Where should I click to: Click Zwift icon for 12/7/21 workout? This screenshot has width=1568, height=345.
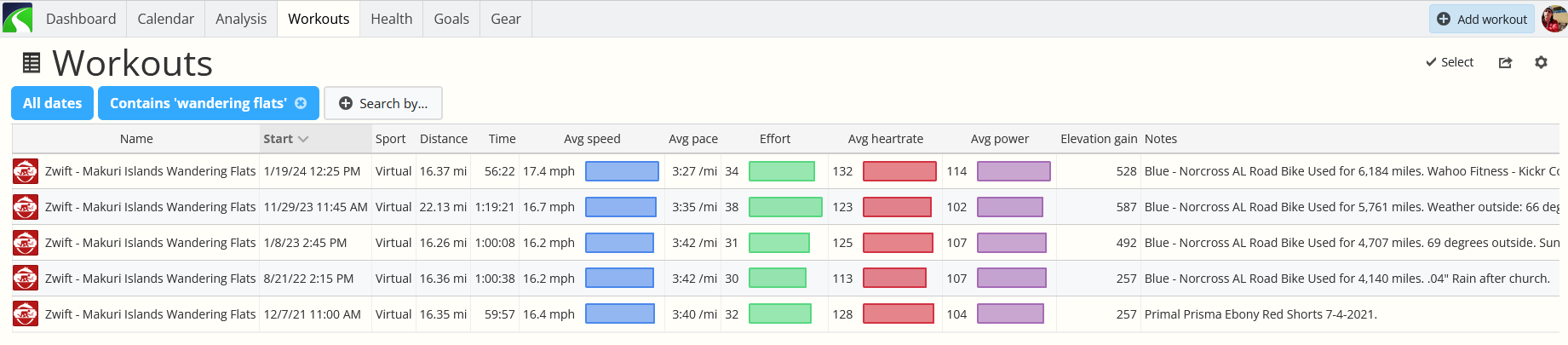tap(26, 314)
